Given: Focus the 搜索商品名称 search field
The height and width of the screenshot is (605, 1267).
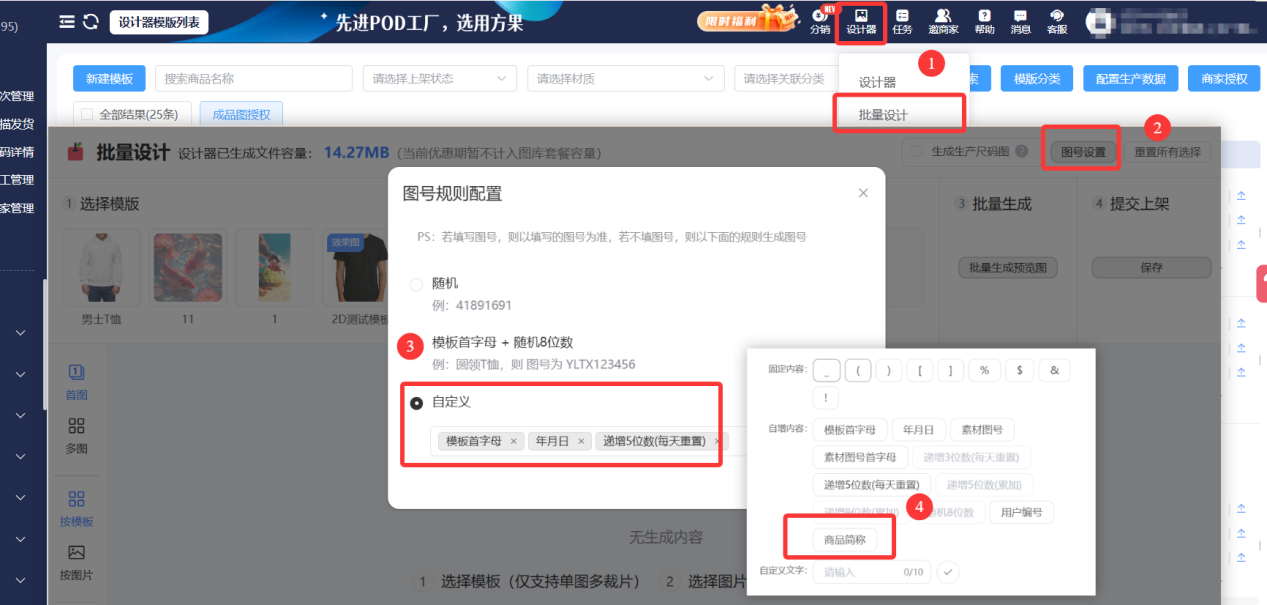Looking at the screenshot, I should pos(252,79).
